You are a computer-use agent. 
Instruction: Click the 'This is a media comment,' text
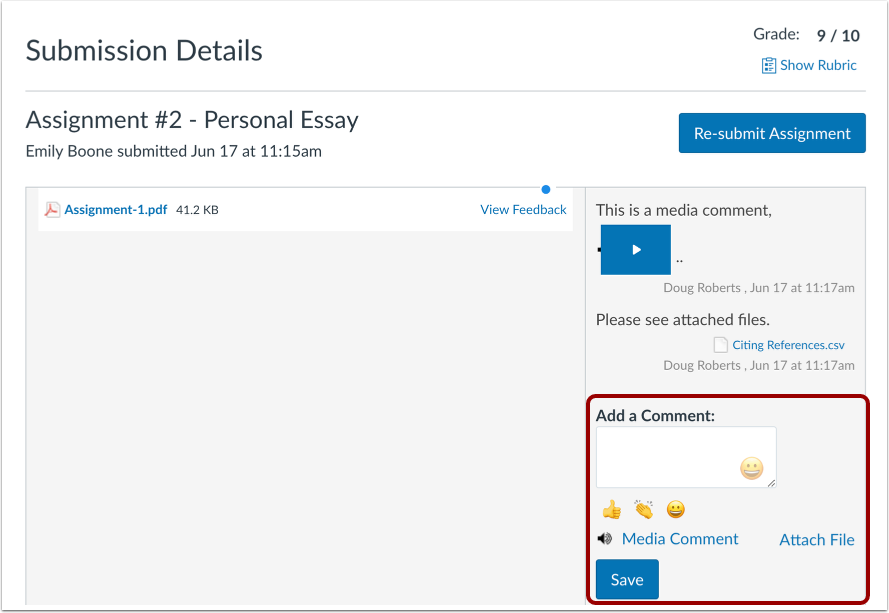click(684, 210)
